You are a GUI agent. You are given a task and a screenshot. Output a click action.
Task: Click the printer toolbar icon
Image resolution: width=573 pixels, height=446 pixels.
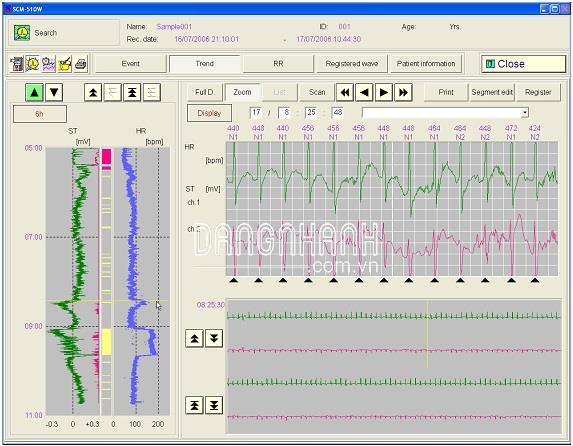pyautogui.click(x=80, y=64)
